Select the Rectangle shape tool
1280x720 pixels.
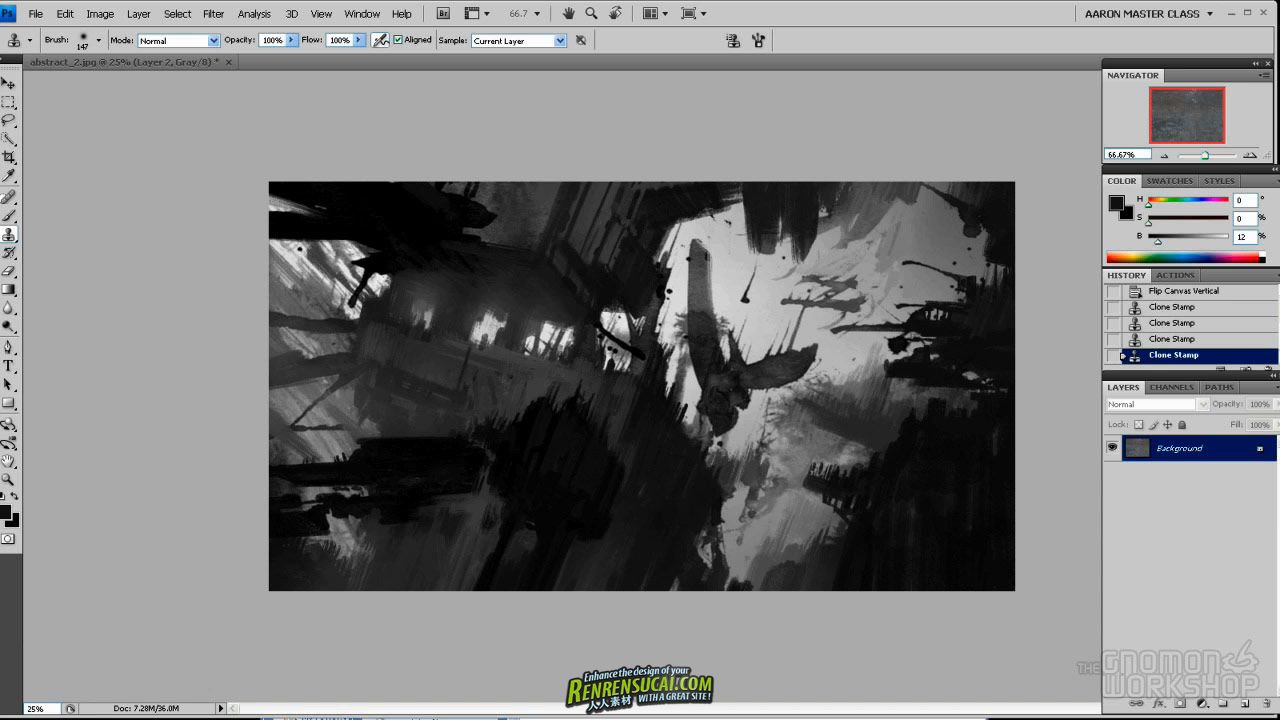point(9,402)
